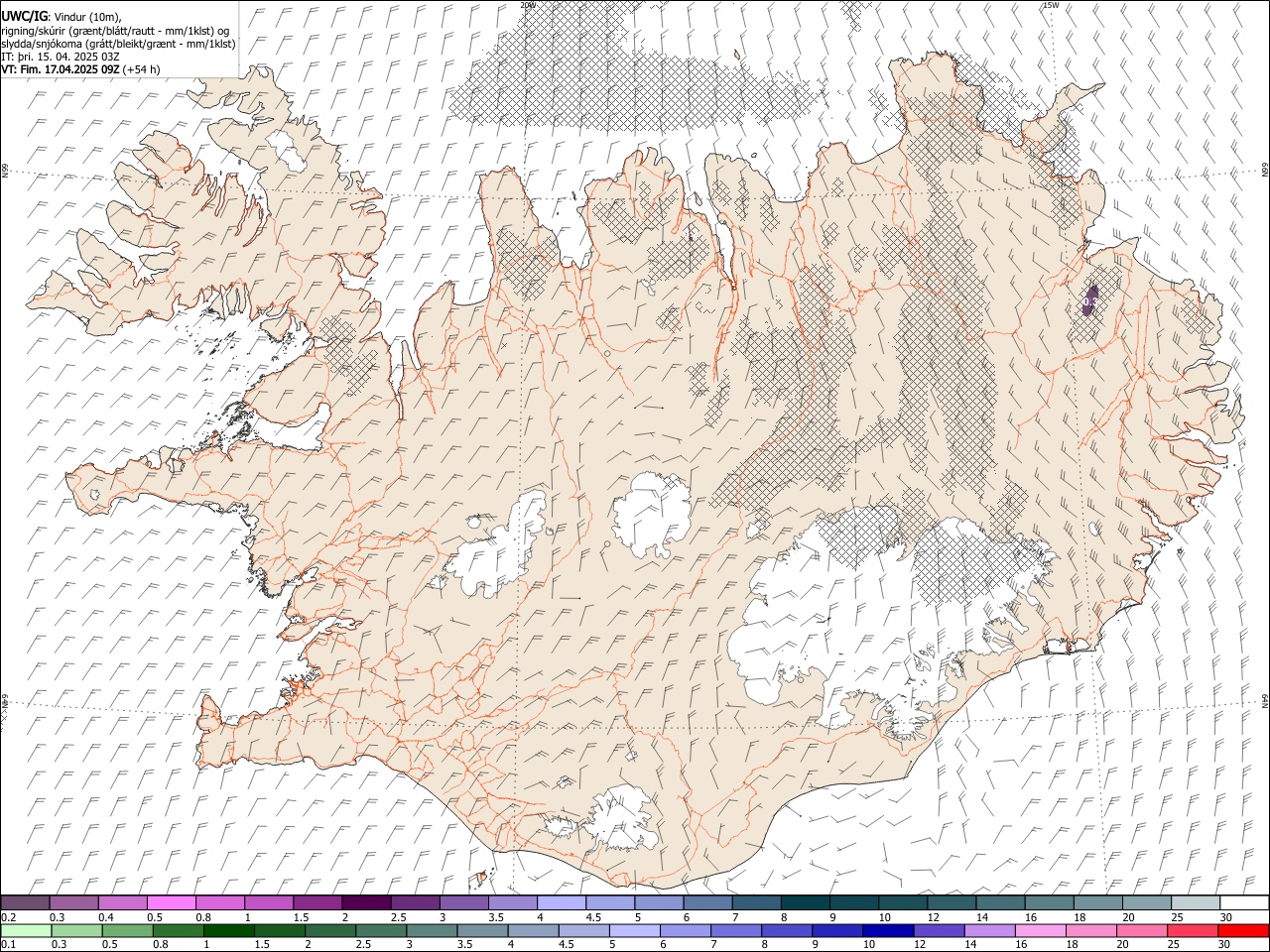The image size is (1270, 952).
Task: Pick the darkest green swatch above 1 in lower scale
Action: pyautogui.click(x=229, y=931)
